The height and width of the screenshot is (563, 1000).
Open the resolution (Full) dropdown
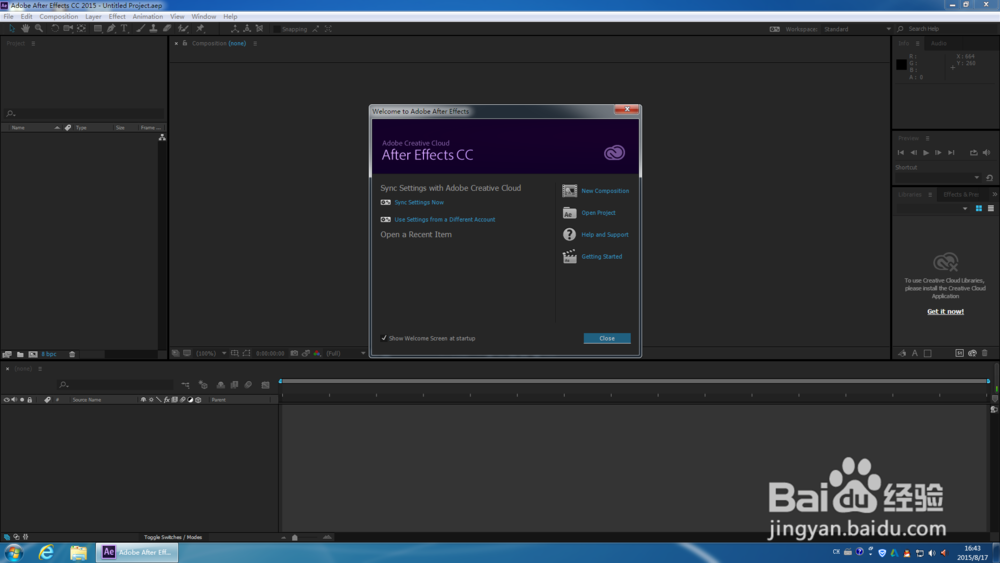(346, 353)
